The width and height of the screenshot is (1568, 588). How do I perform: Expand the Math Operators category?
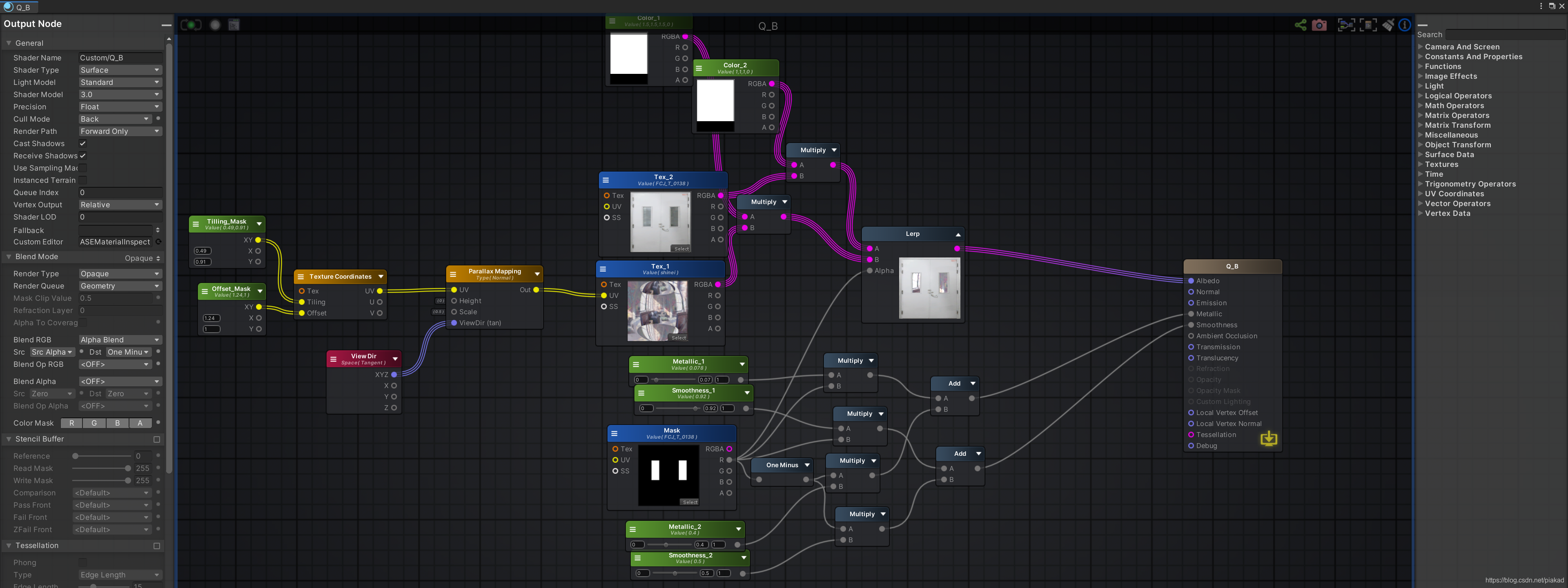tap(1454, 106)
